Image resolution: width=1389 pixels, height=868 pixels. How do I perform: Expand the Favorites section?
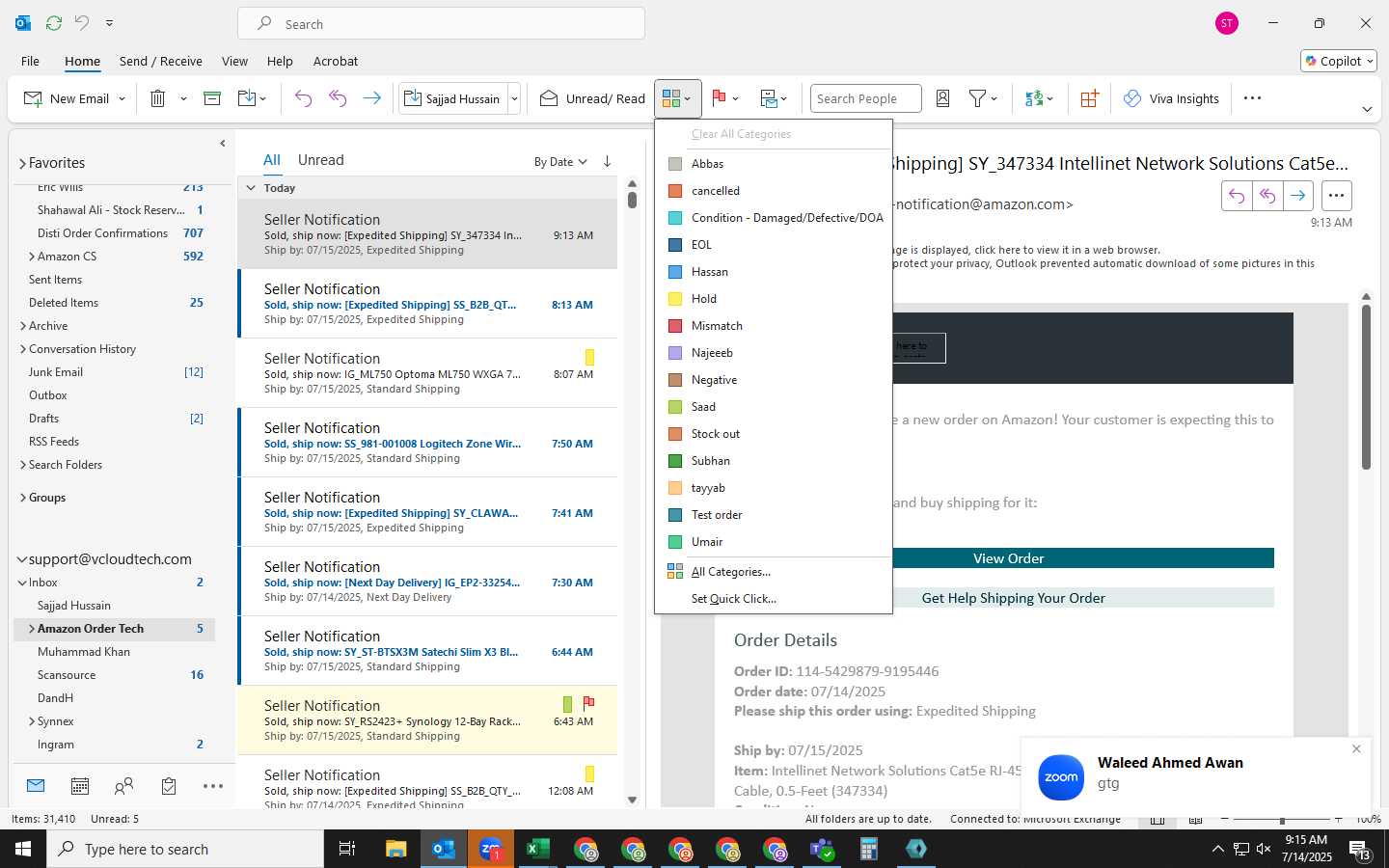point(22,163)
